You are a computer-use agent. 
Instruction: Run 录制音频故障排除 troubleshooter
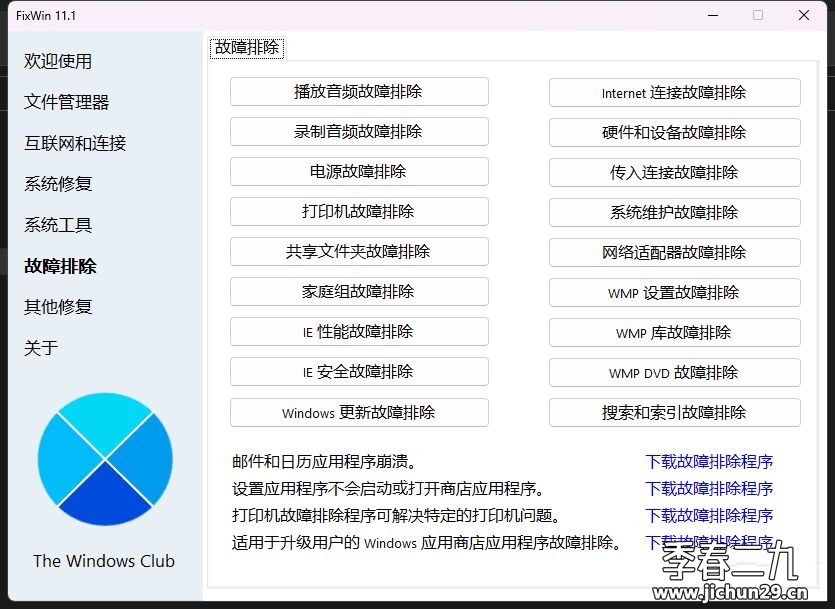359,131
